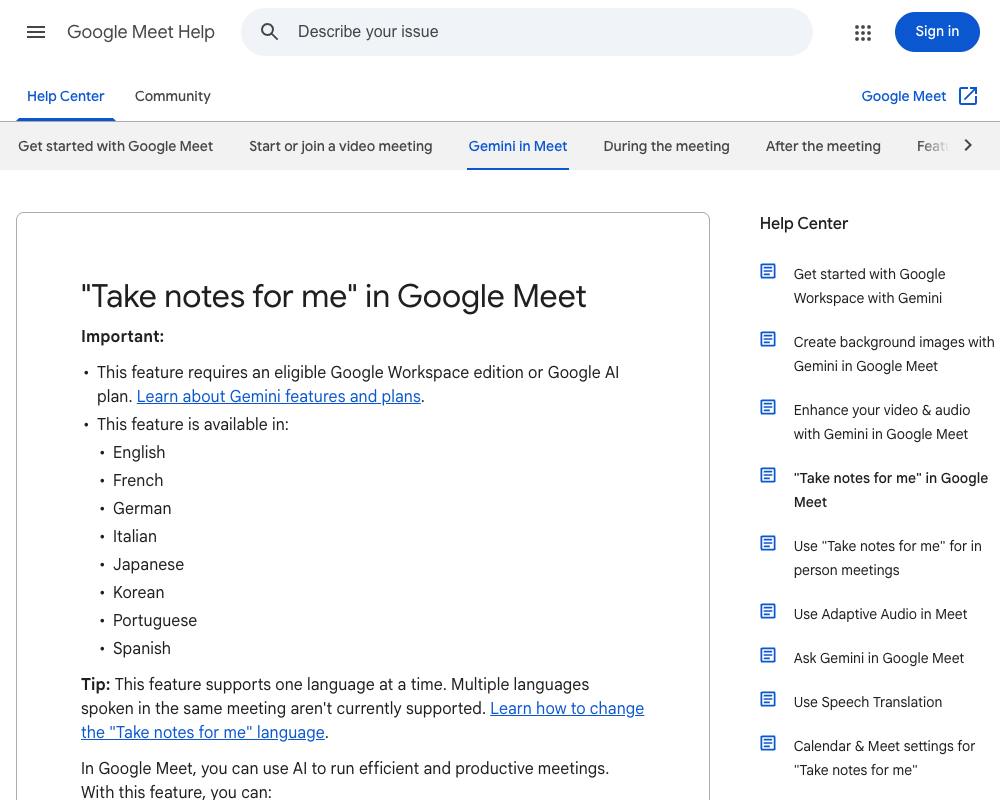Image resolution: width=1000 pixels, height=800 pixels.
Task: Click the word Spanish in the language list
Action: [142, 649]
